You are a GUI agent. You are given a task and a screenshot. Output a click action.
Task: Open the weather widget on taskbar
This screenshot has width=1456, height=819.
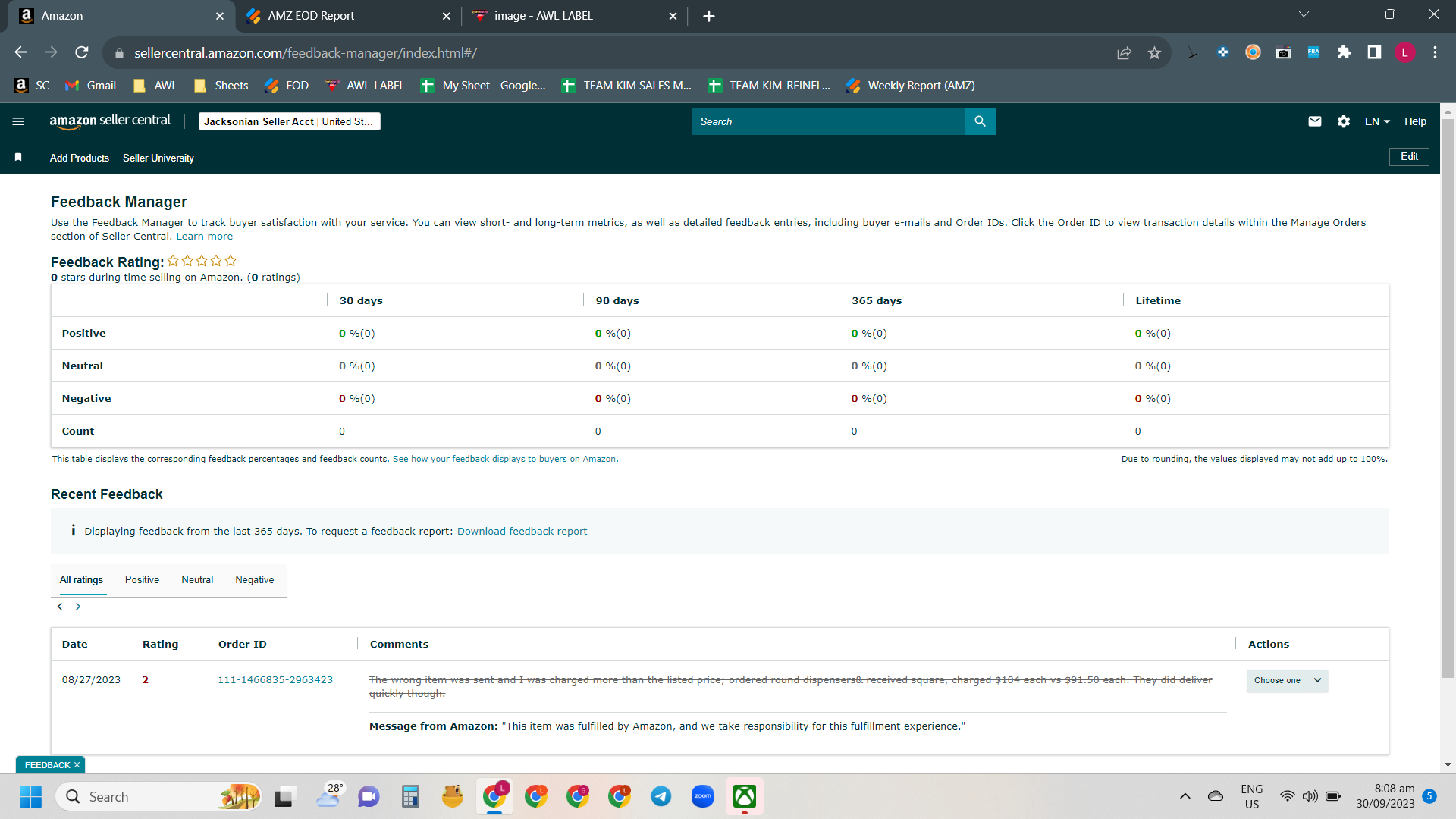tap(329, 796)
